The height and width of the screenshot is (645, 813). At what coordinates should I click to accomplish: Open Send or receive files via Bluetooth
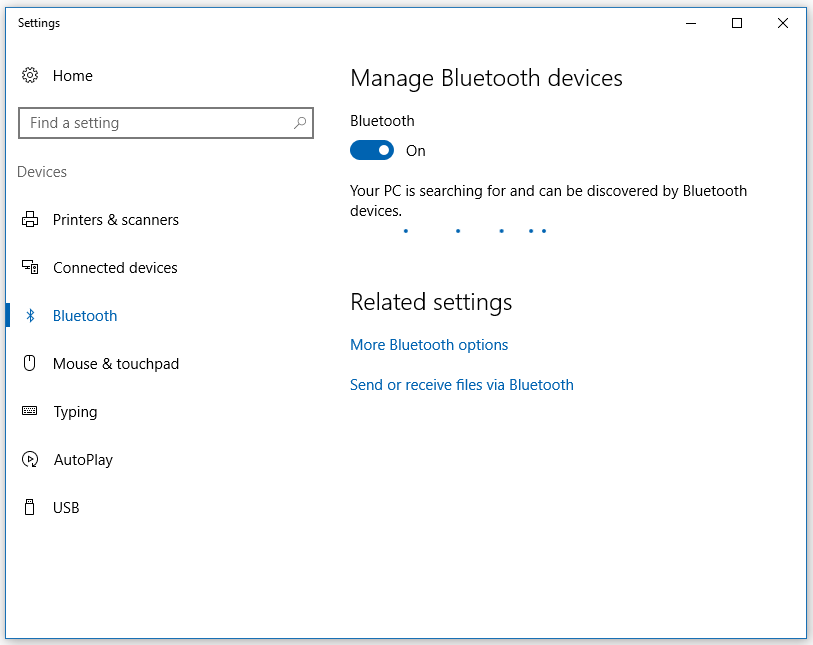pos(461,385)
